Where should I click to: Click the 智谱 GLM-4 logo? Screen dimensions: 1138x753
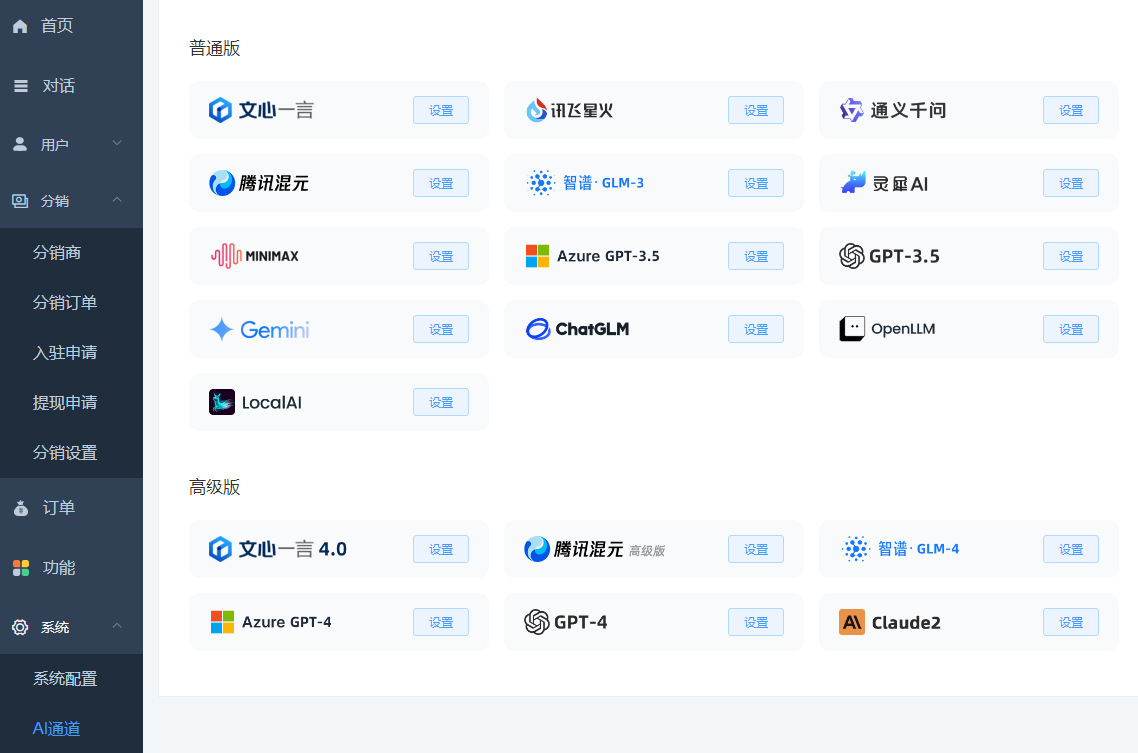(x=855, y=549)
